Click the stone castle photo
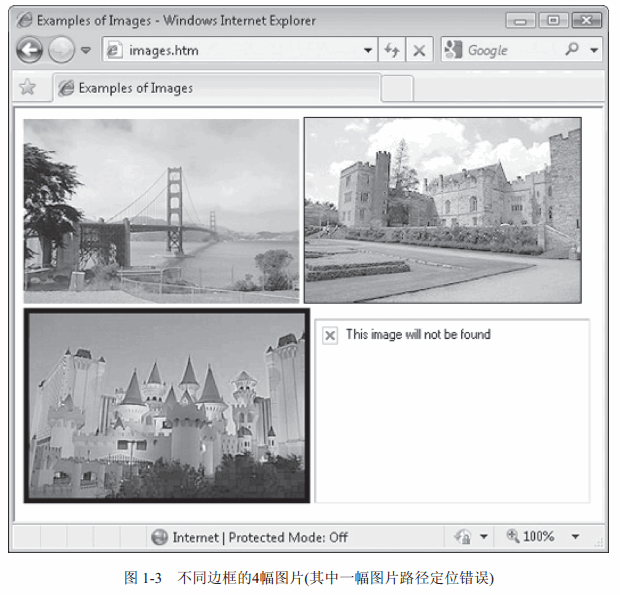Image resolution: width=620 pixels, height=595 pixels. [x=442, y=210]
